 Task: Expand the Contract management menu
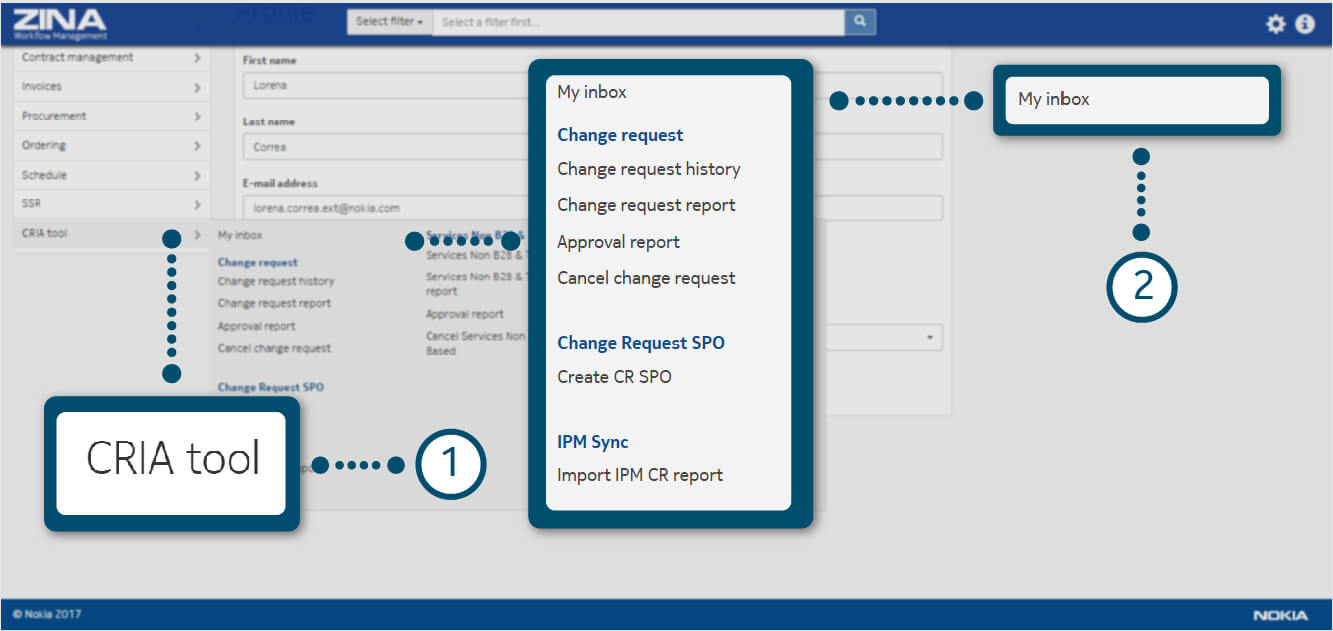(x=110, y=58)
